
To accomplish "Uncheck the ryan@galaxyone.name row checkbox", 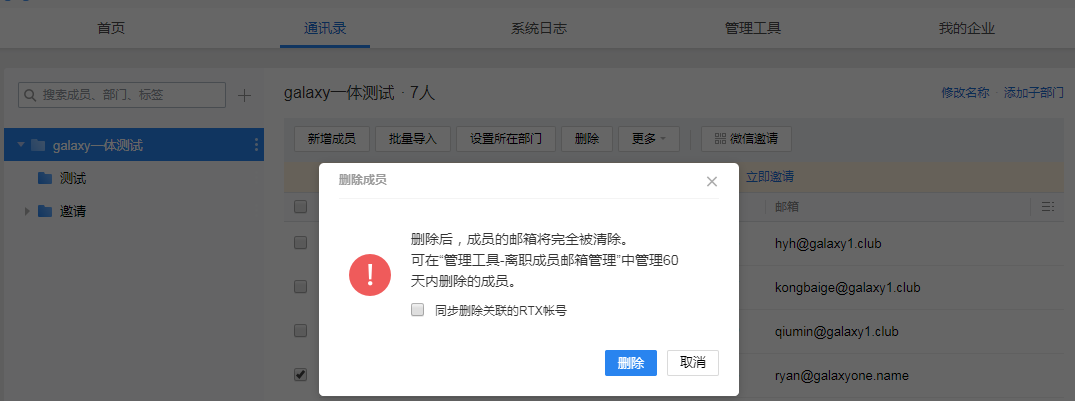I will [x=300, y=375].
